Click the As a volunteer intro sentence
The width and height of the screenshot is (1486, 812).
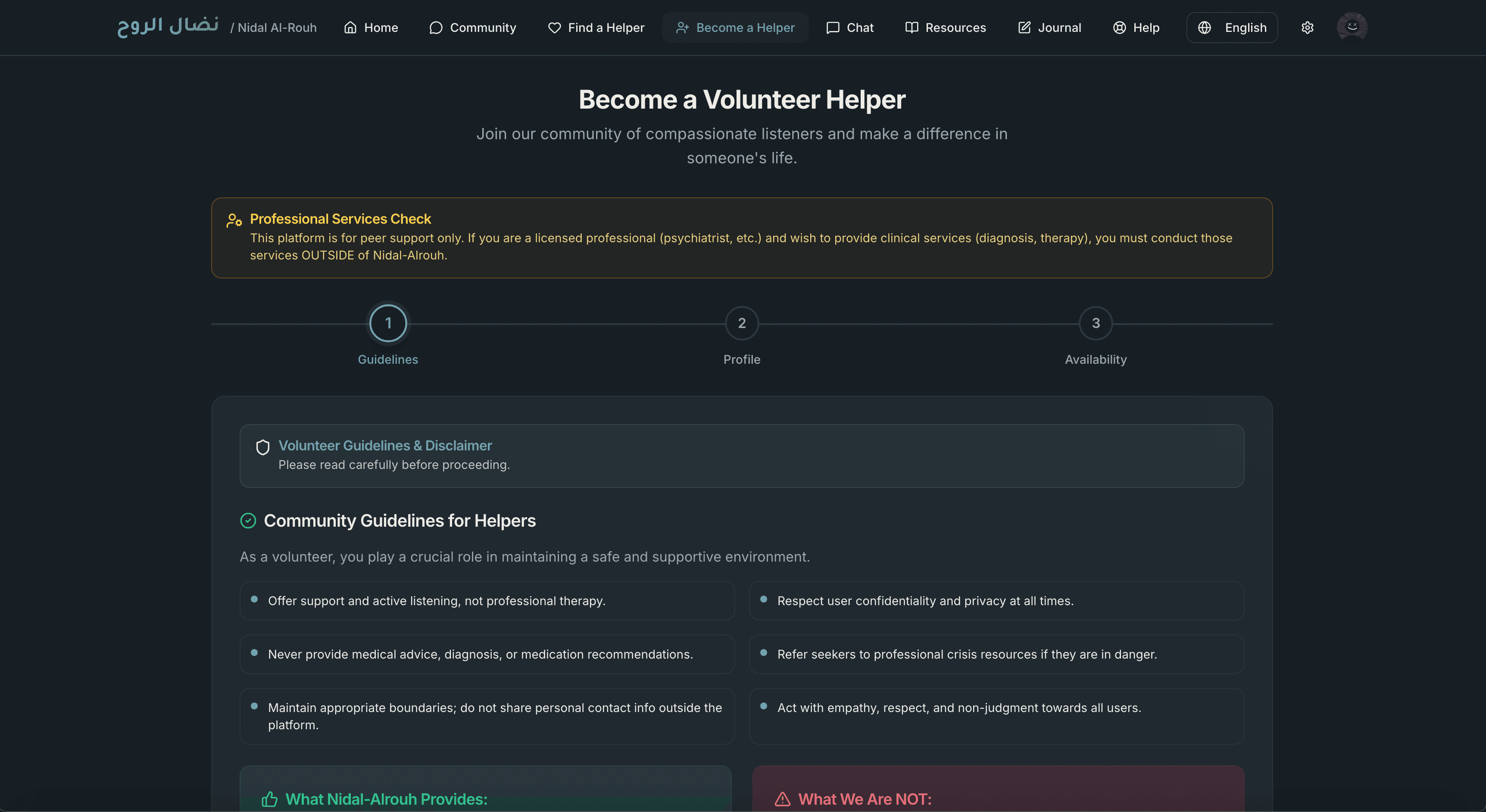(x=525, y=557)
